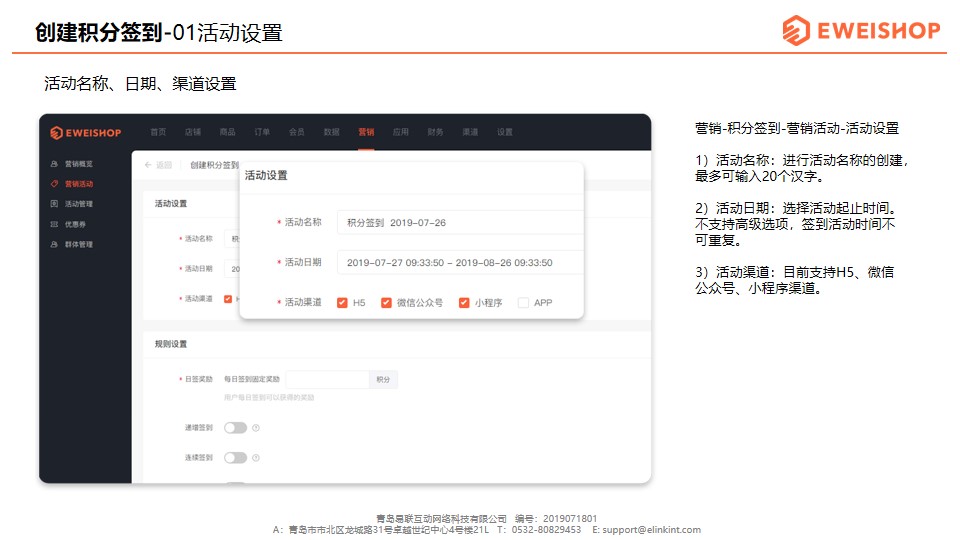Uncheck the H5 channel checkbox in popup
This screenshot has width=960, height=540.
click(342, 302)
